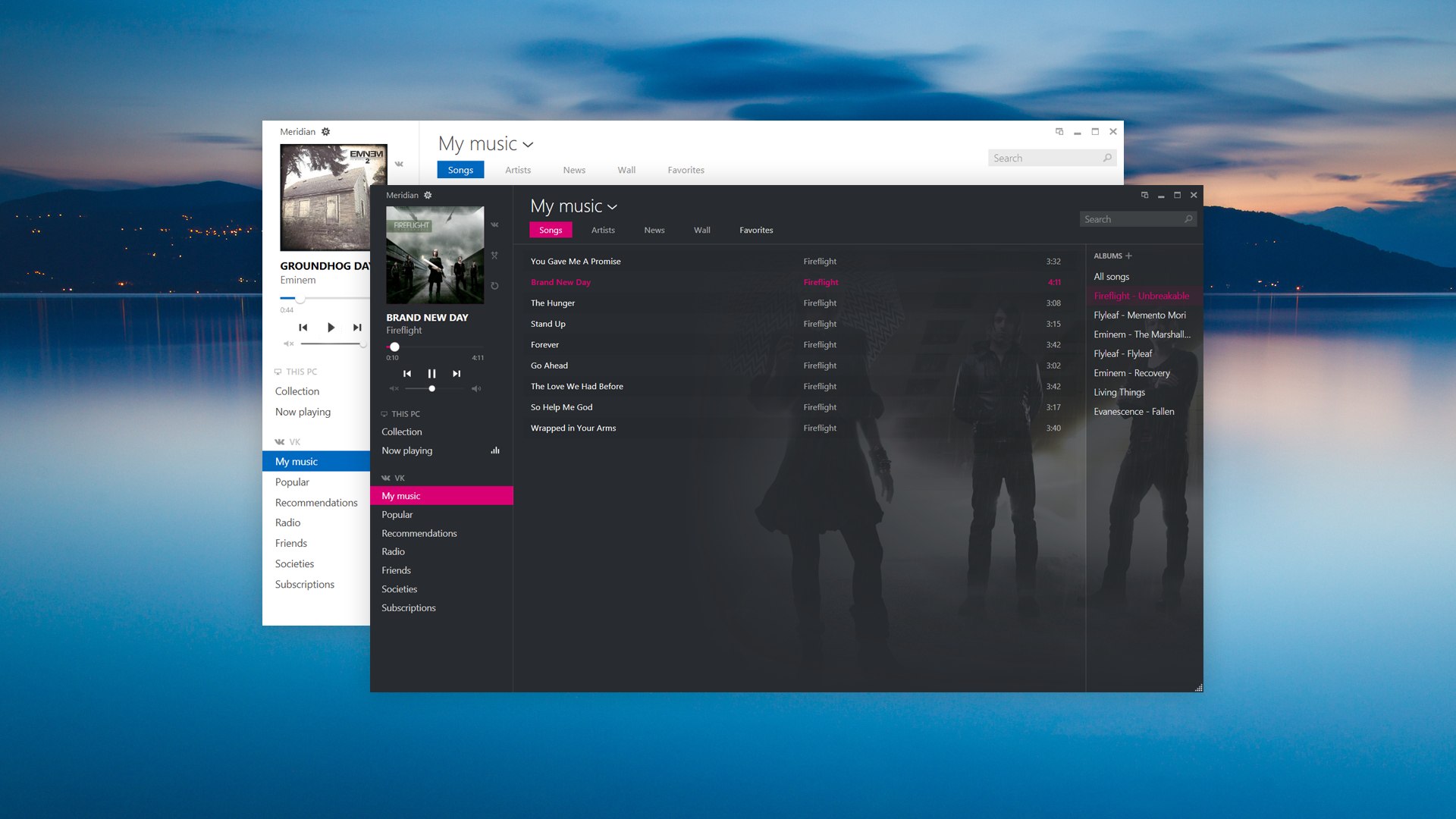
Task: Toggle play/pause on Brand New Day
Action: (432, 373)
